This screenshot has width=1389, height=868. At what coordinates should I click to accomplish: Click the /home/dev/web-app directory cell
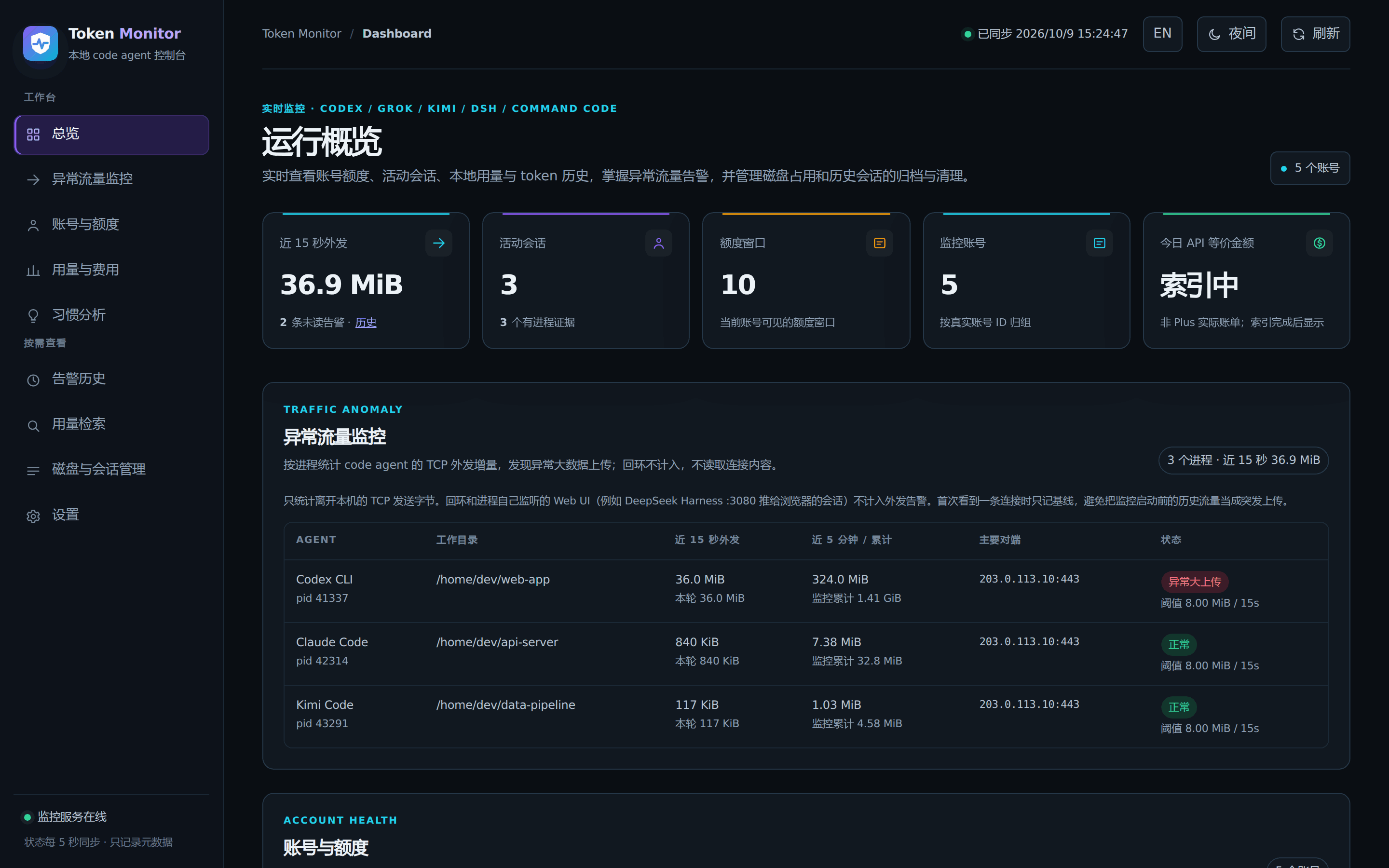(492, 580)
